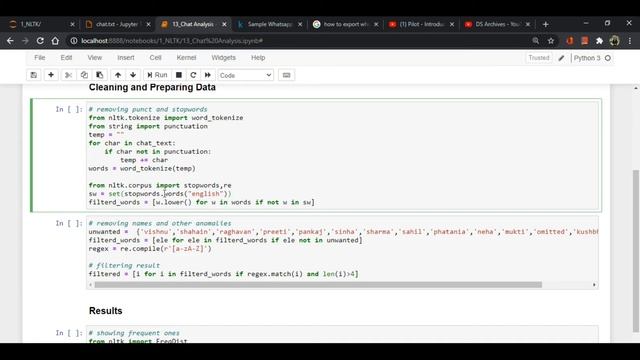
Task: Cut selected cells with scissors icon
Action: (x=68, y=75)
